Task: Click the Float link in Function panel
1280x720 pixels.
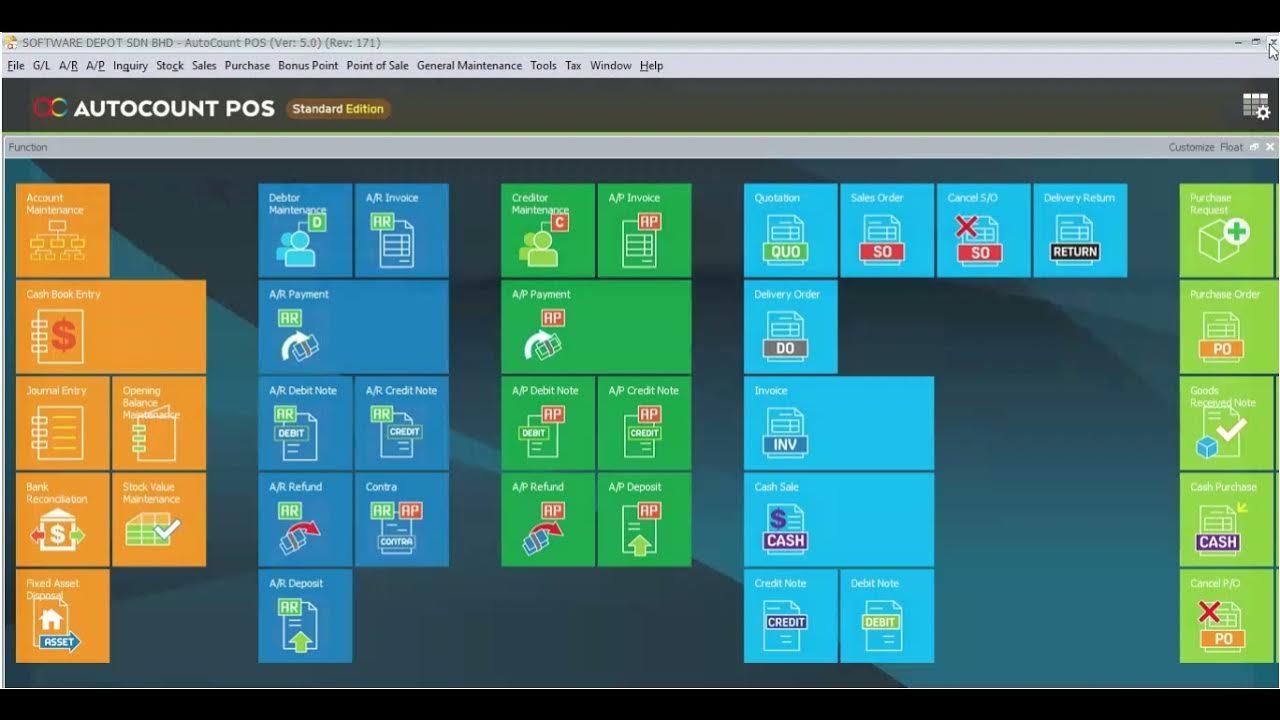Action: (x=1231, y=147)
